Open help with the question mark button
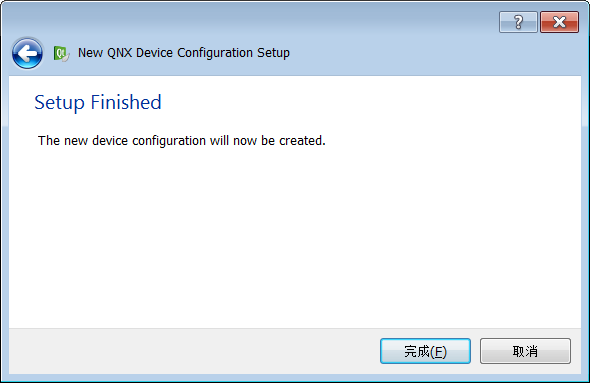The width and height of the screenshot is (590, 383). [x=518, y=22]
